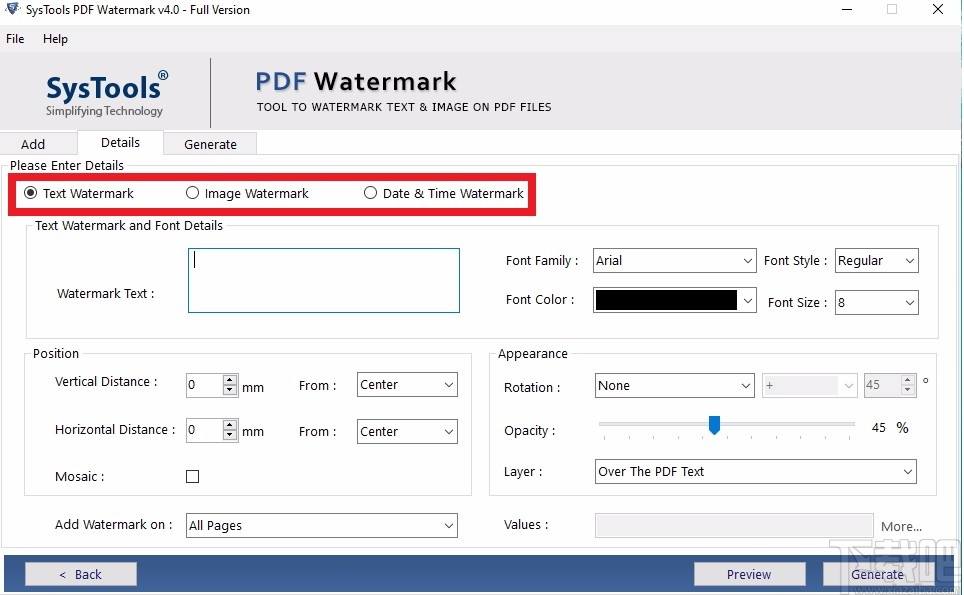Open the File menu

click(x=15, y=39)
